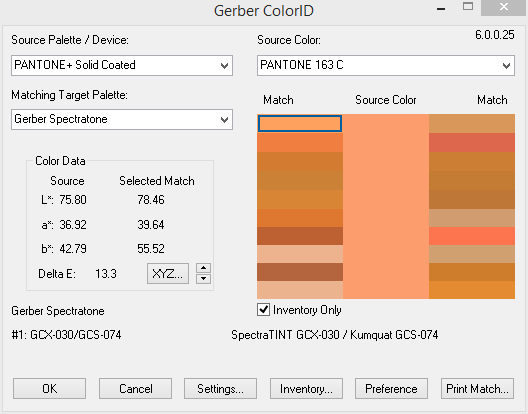Select the eighth tan swatch in right Match column
The image size is (528, 414).
tap(472, 254)
